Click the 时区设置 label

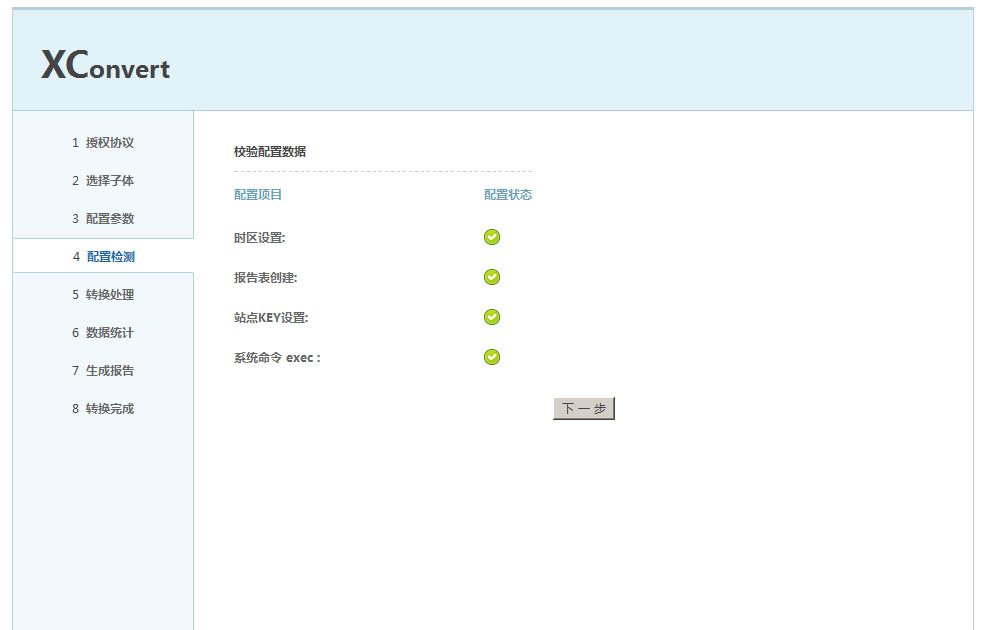click(x=259, y=238)
